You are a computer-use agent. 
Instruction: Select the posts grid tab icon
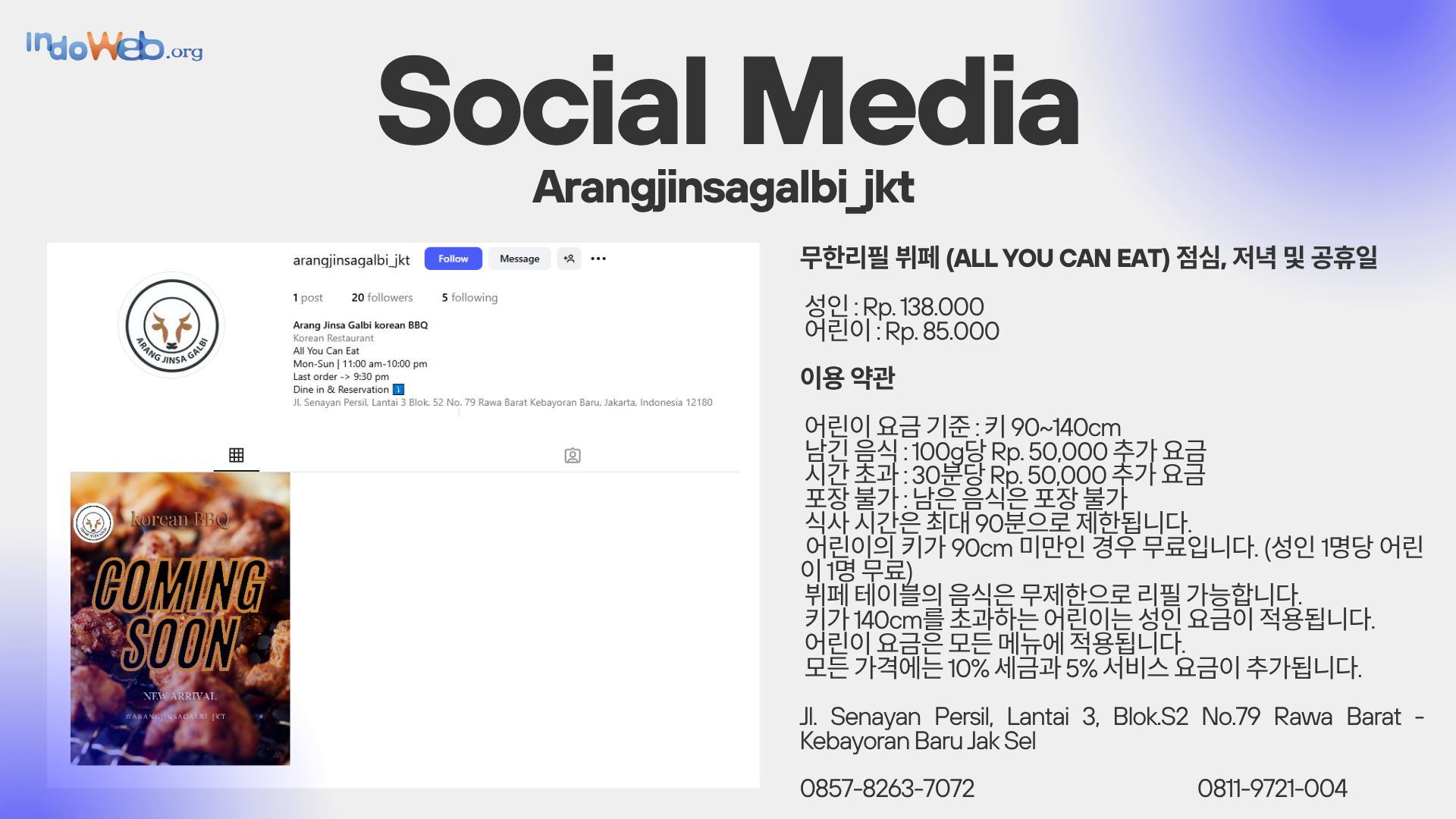coord(236,455)
